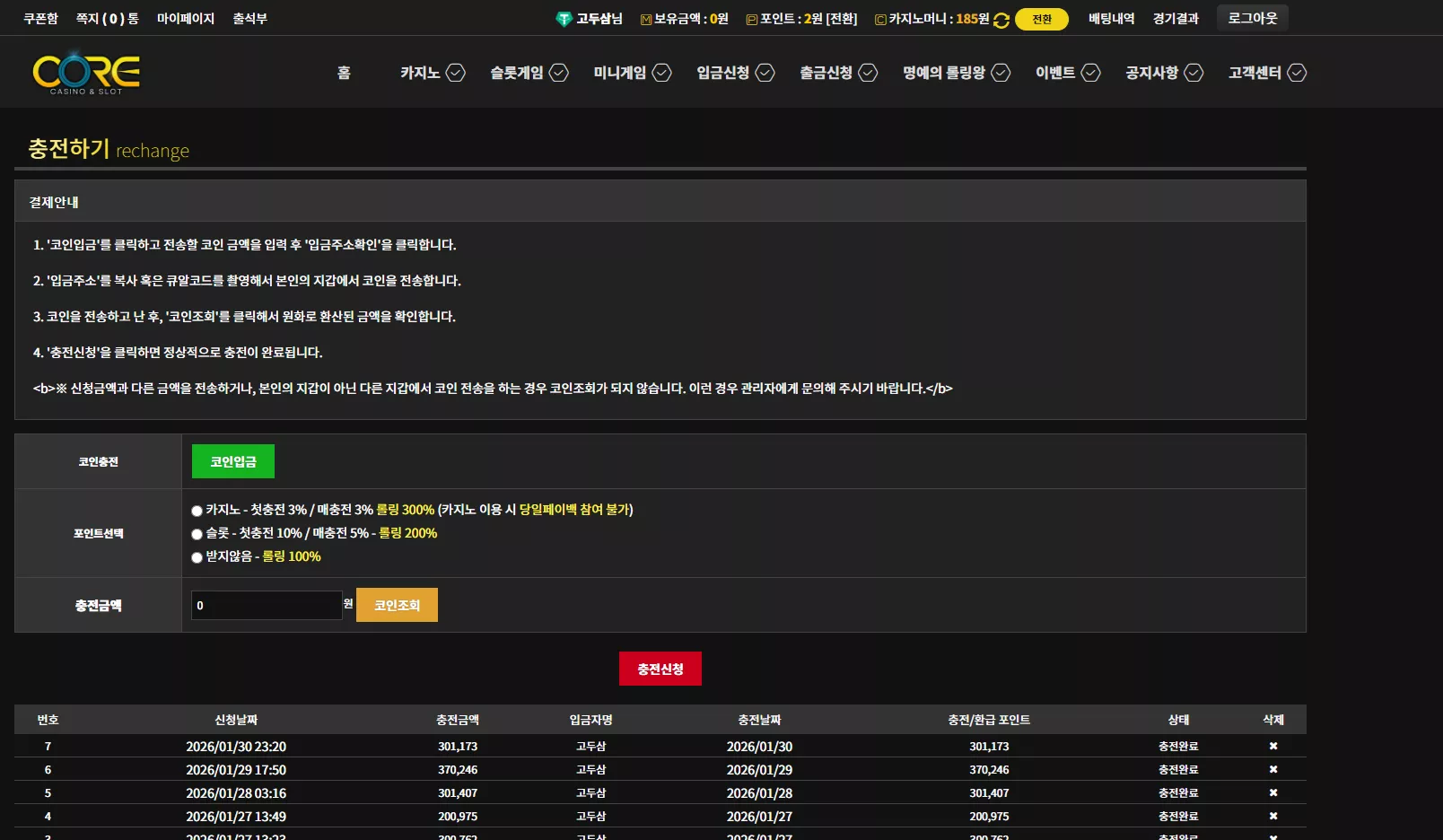The height and width of the screenshot is (840, 1443).
Task: Expand 입금신청 menu chevron
Action: pyautogui.click(x=765, y=73)
